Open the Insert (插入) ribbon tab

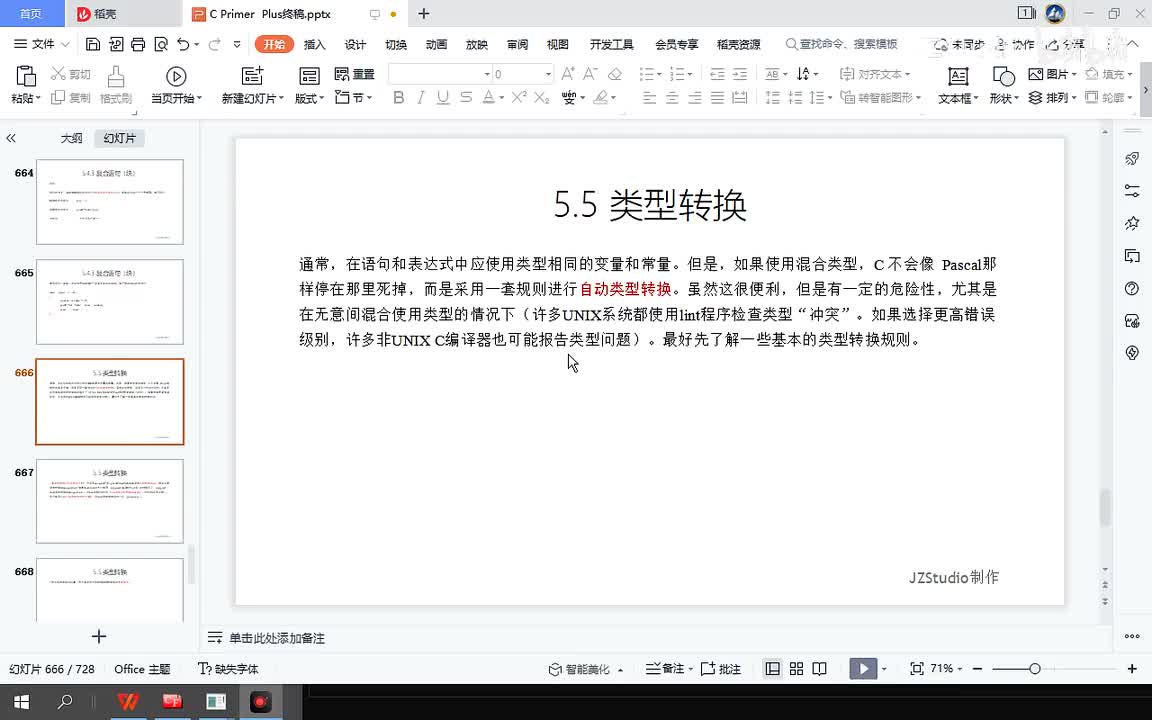(314, 44)
